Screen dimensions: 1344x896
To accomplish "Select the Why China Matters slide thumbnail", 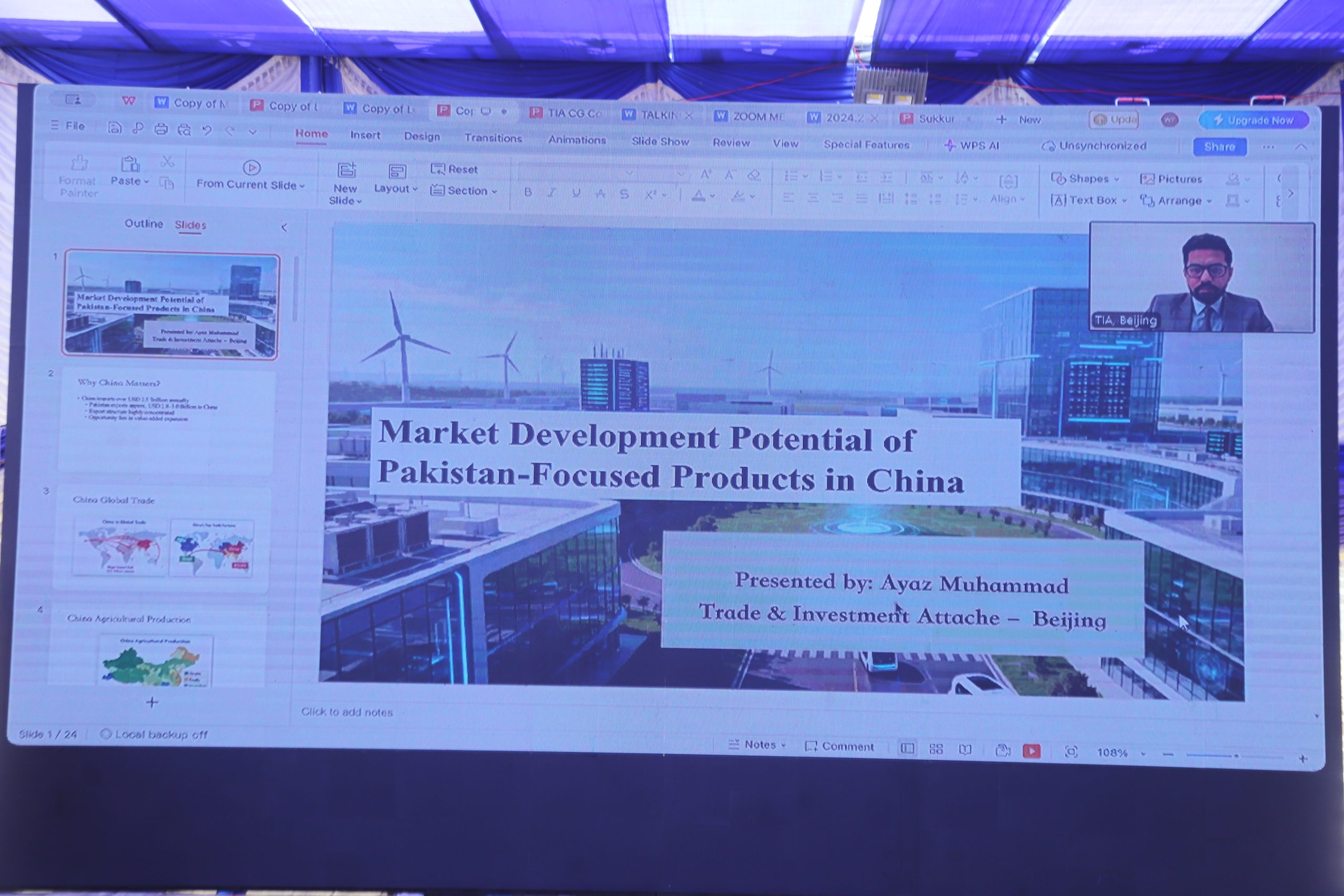I will pyautogui.click(x=166, y=420).
